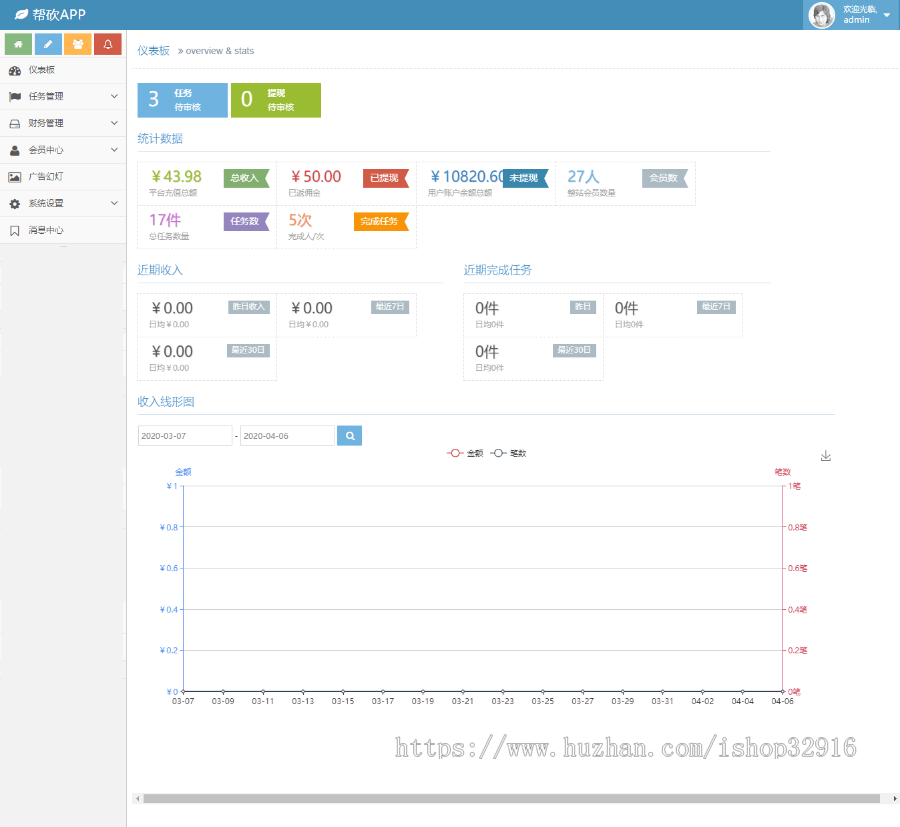Expand the 任务管理 menu chevron

click(114, 96)
